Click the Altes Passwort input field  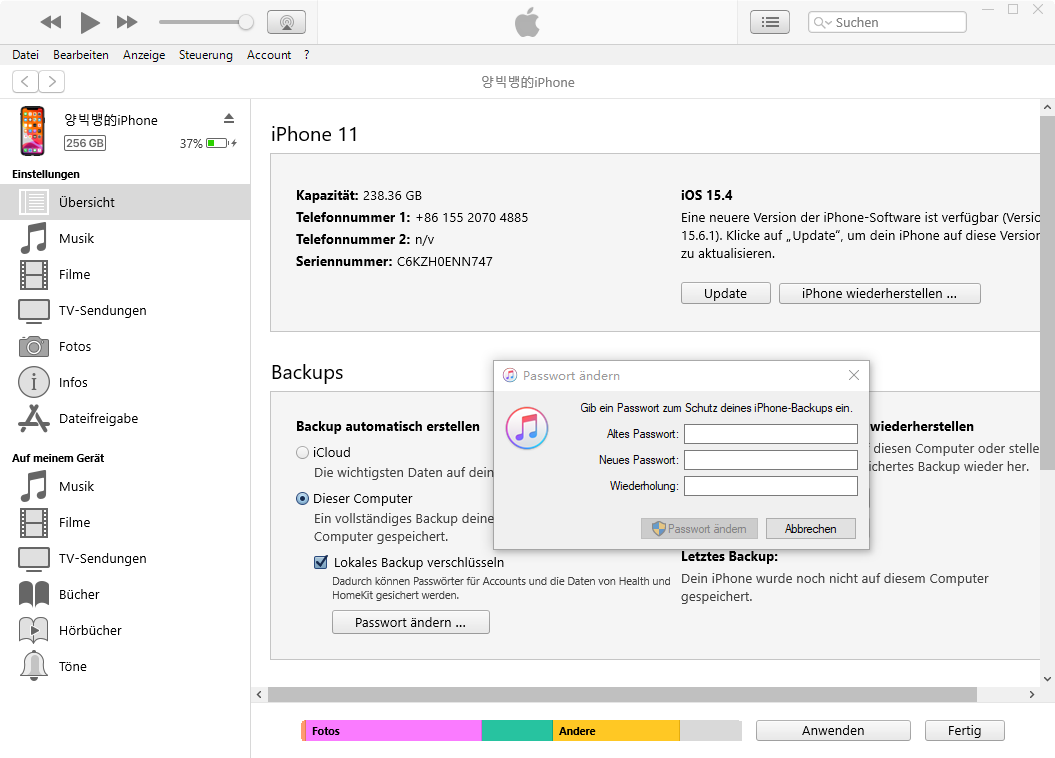(x=770, y=434)
